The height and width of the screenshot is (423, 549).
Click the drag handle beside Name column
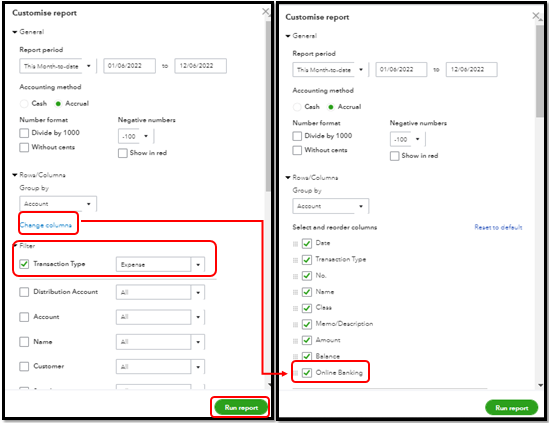tap(295, 292)
